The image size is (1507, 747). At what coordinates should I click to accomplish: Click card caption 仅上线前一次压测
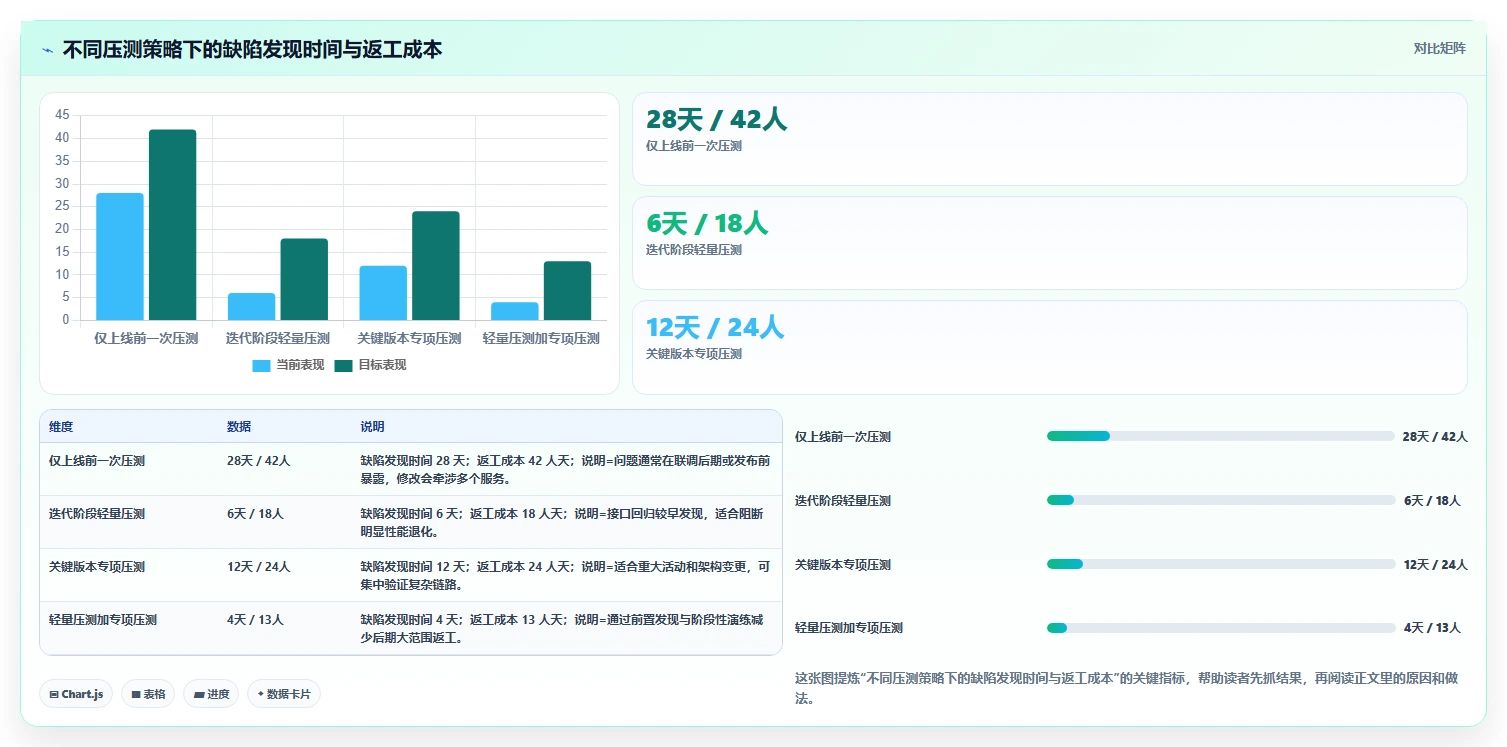[694, 146]
